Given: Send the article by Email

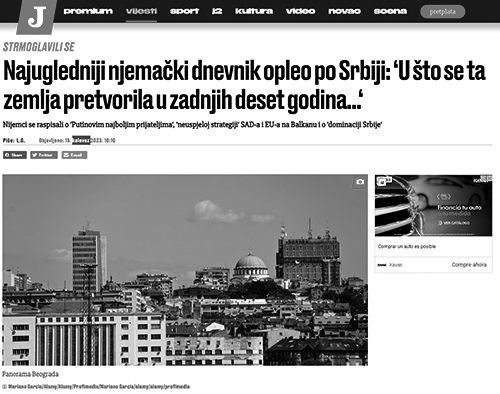Looking at the screenshot, I should click(74, 155).
